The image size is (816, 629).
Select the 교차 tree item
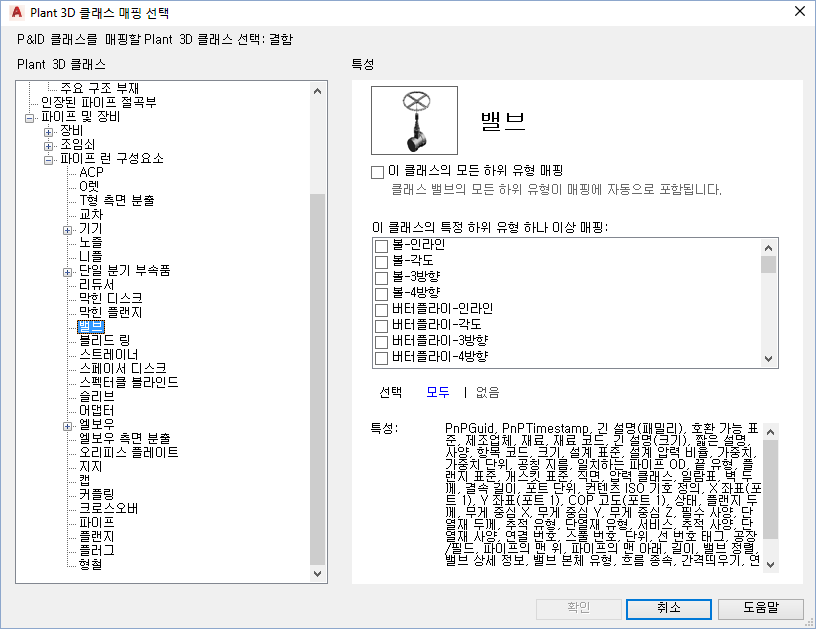click(x=91, y=214)
